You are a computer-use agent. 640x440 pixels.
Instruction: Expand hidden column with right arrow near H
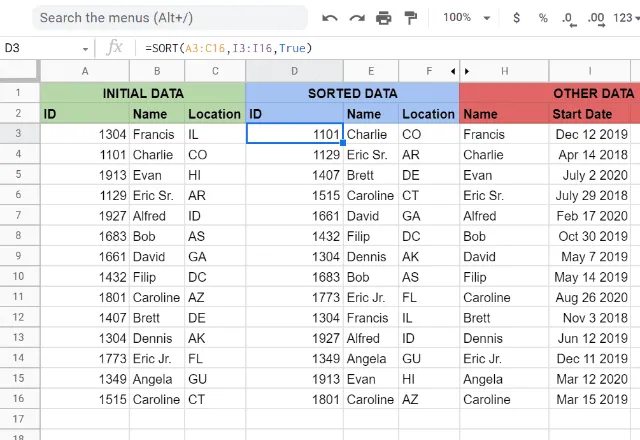pyautogui.click(x=467, y=71)
